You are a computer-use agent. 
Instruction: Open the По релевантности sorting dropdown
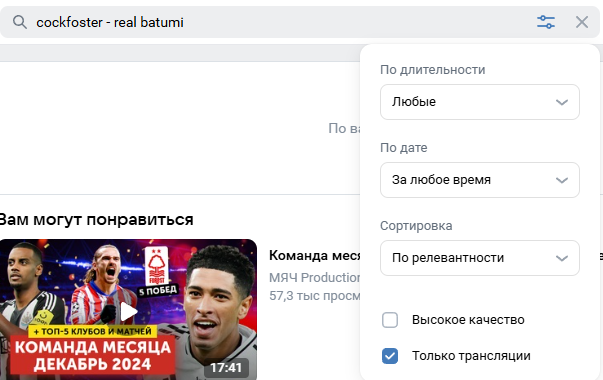(x=480, y=258)
